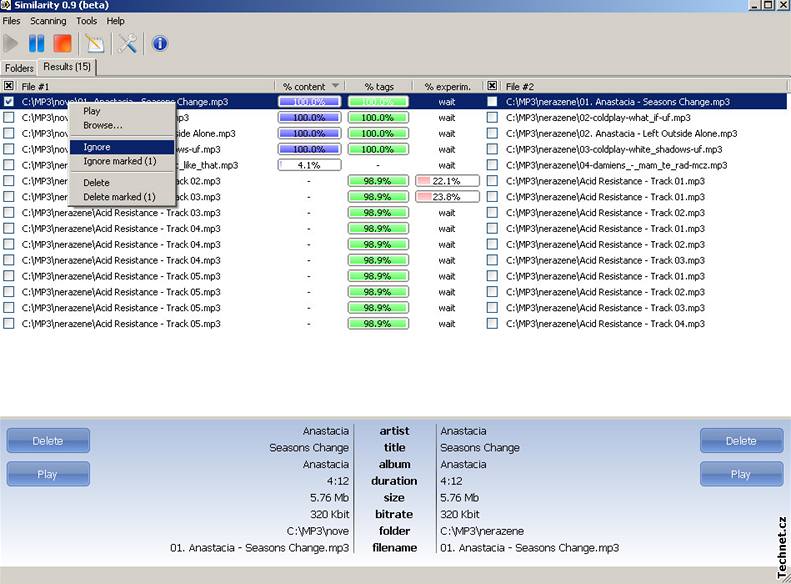The image size is (791, 584).
Task: Open the Files menu
Action: [x=11, y=21]
